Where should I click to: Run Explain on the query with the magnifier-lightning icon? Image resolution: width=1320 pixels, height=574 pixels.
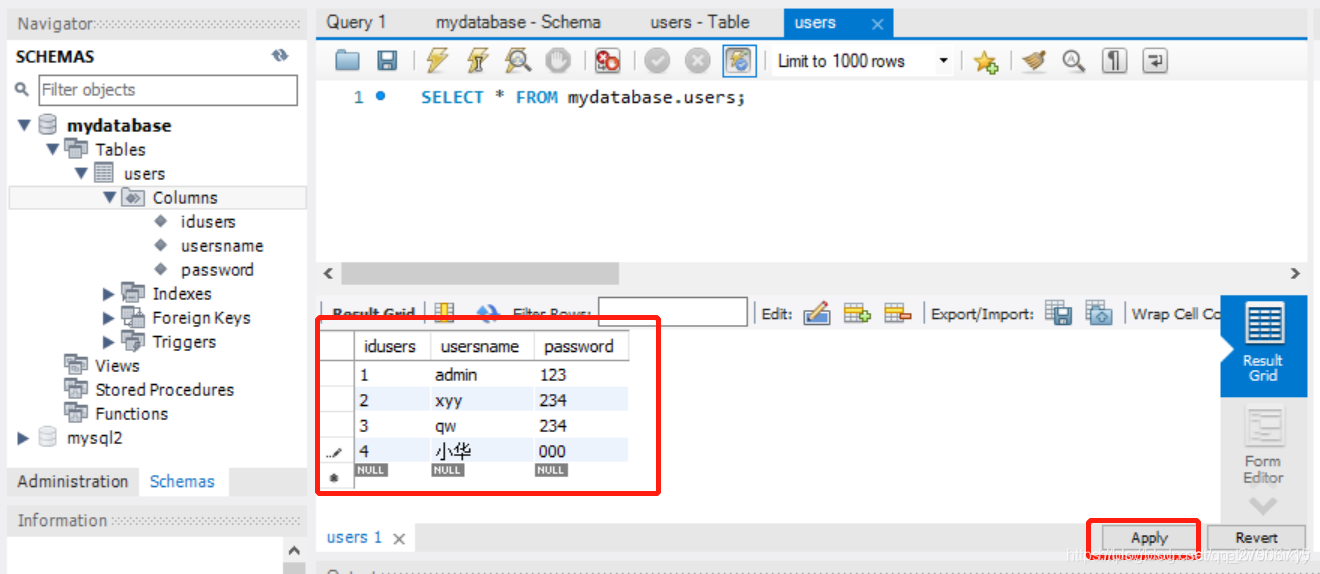click(517, 61)
